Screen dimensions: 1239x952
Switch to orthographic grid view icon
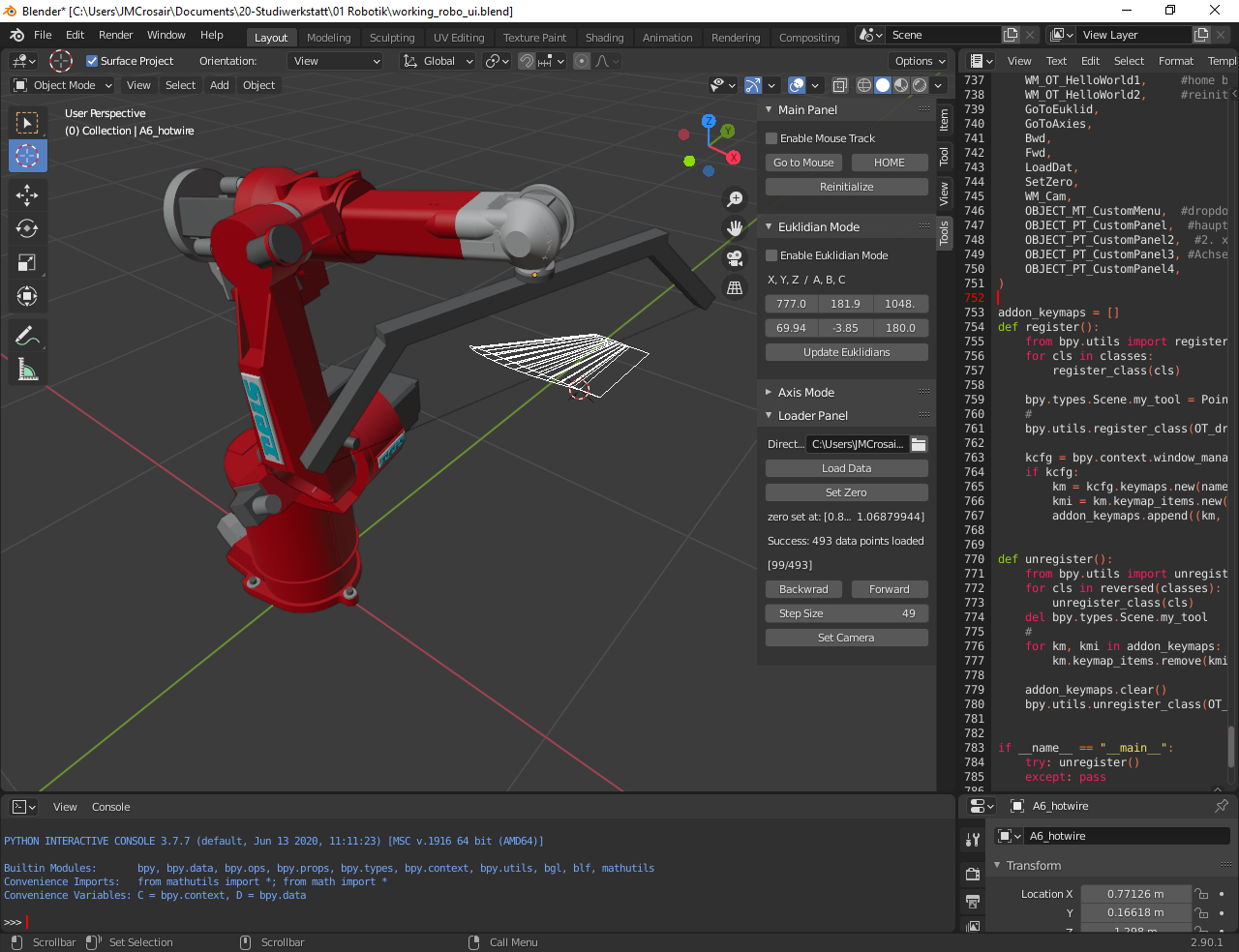735,288
